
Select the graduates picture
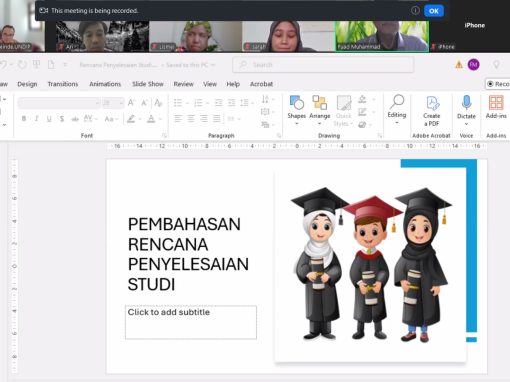coord(370,267)
